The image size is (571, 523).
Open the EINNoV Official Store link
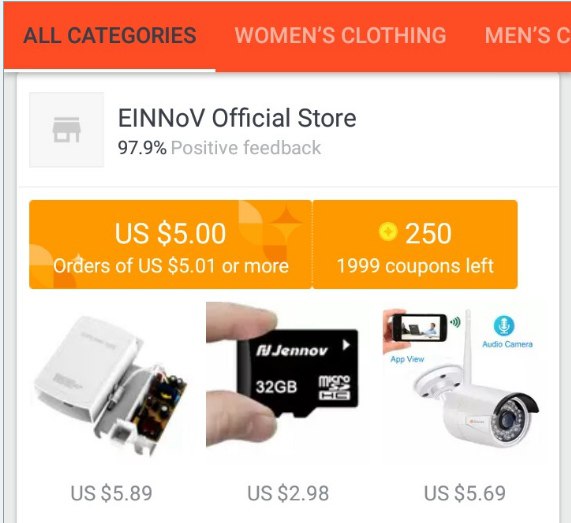[x=237, y=118]
